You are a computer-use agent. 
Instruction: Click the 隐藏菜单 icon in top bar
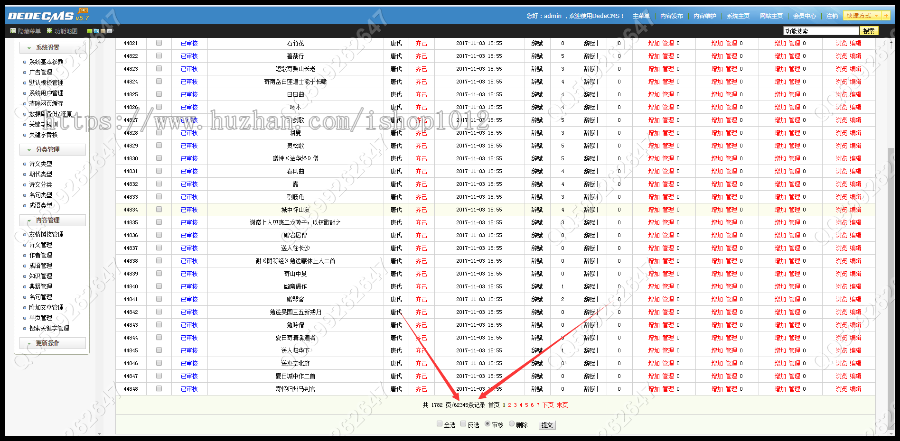click(x=11, y=32)
